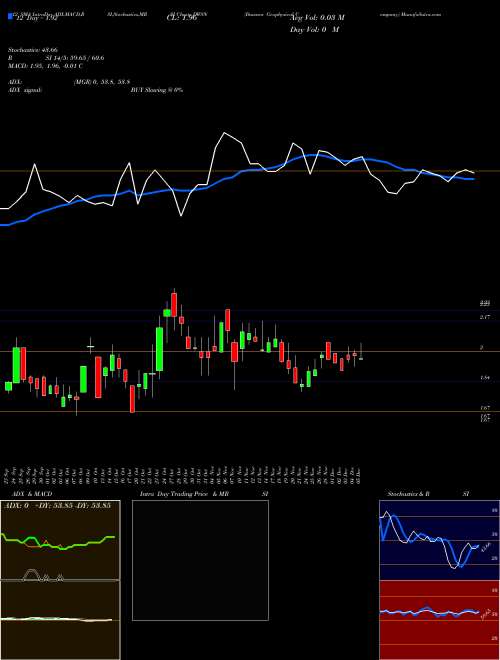Image resolution: width=500 pixels, height=660 pixels.
Task: Click 'ADX: 0 -DY: 53.85 -DY: 53.85' readout
Action: pyautogui.click(x=57, y=505)
